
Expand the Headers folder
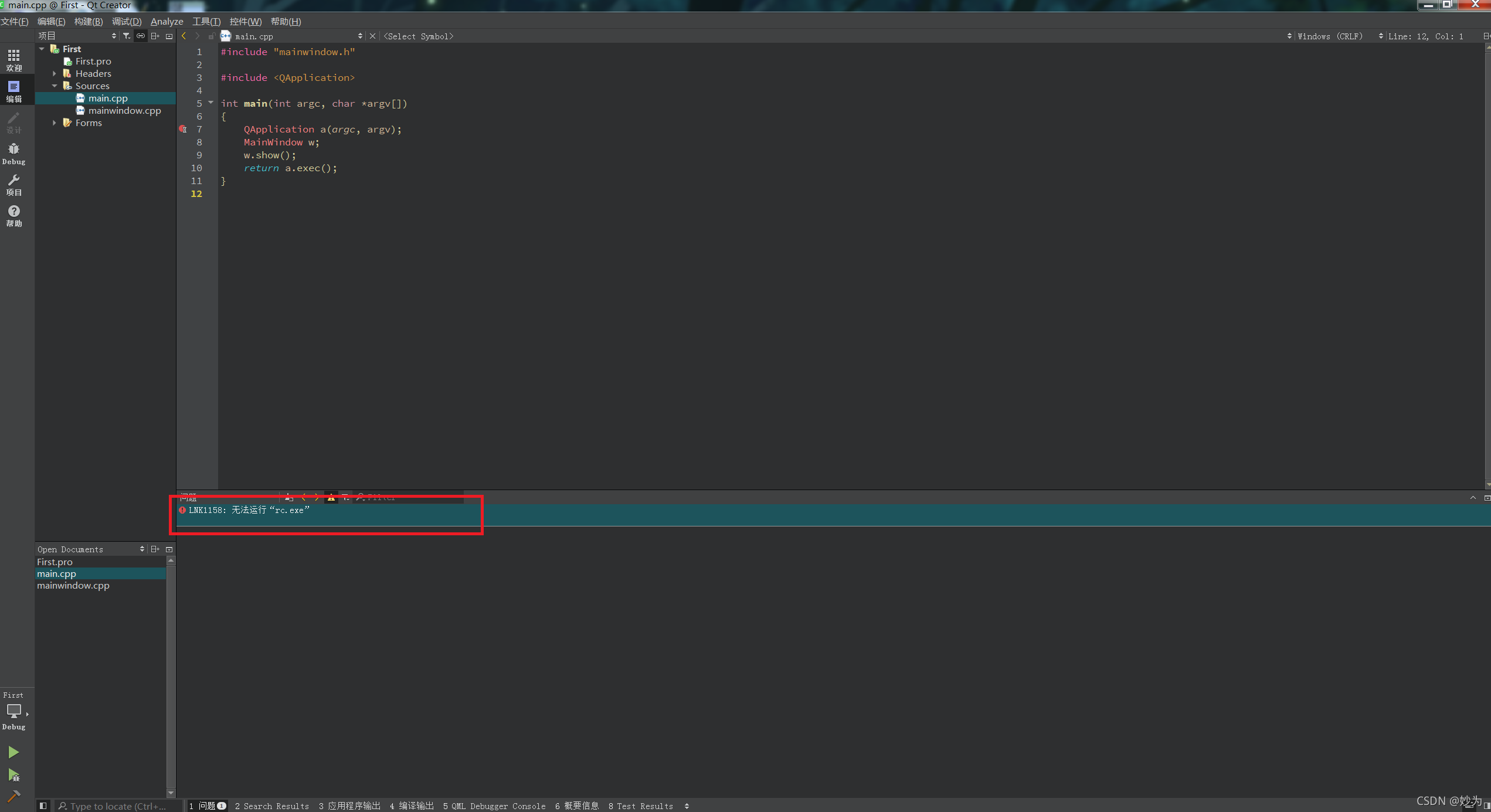pyautogui.click(x=54, y=73)
